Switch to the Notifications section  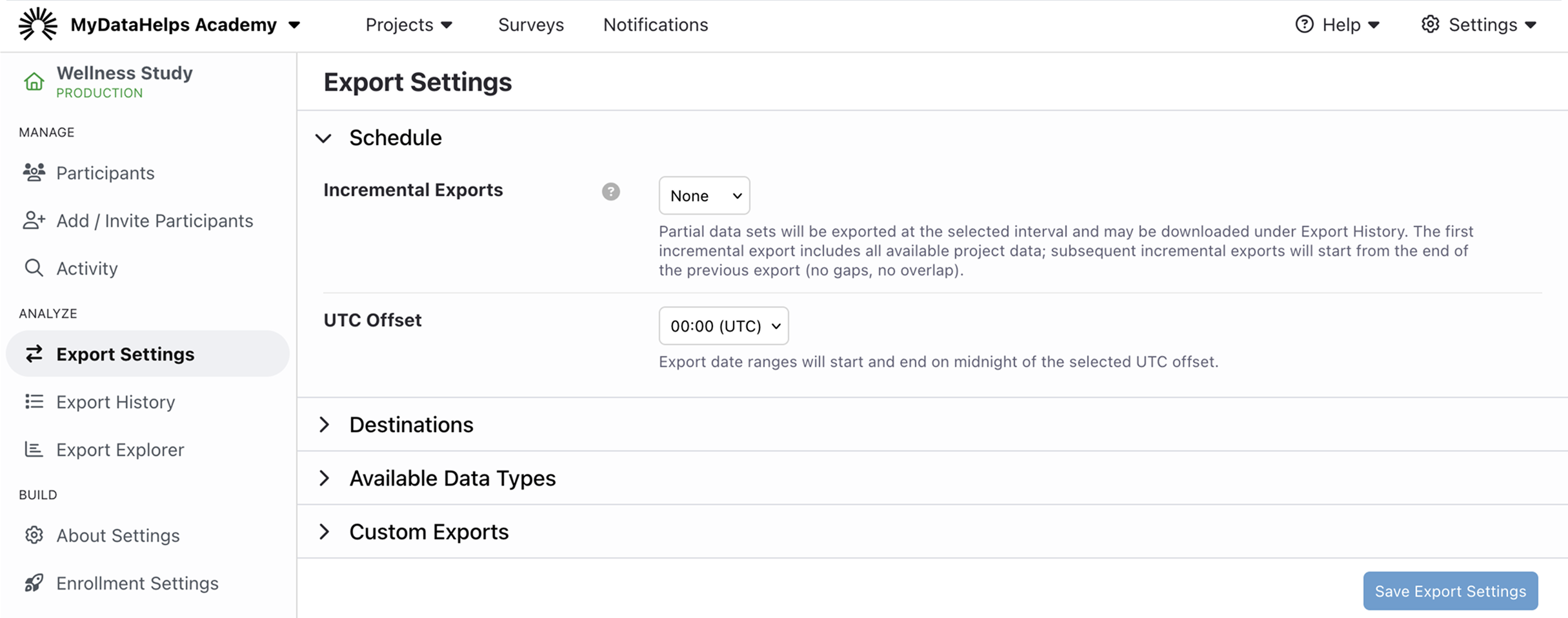tap(655, 25)
